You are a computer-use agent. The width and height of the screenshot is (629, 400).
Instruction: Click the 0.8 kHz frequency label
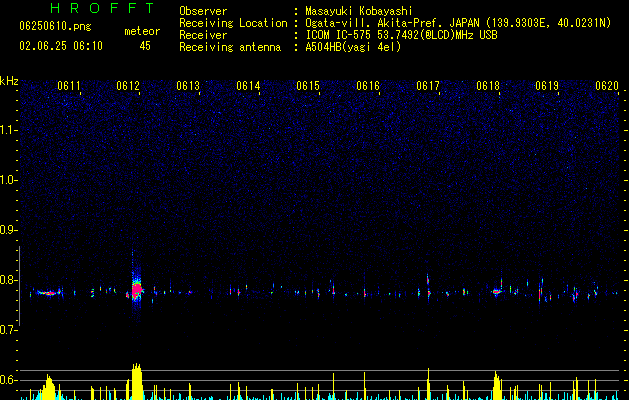pos(9,280)
